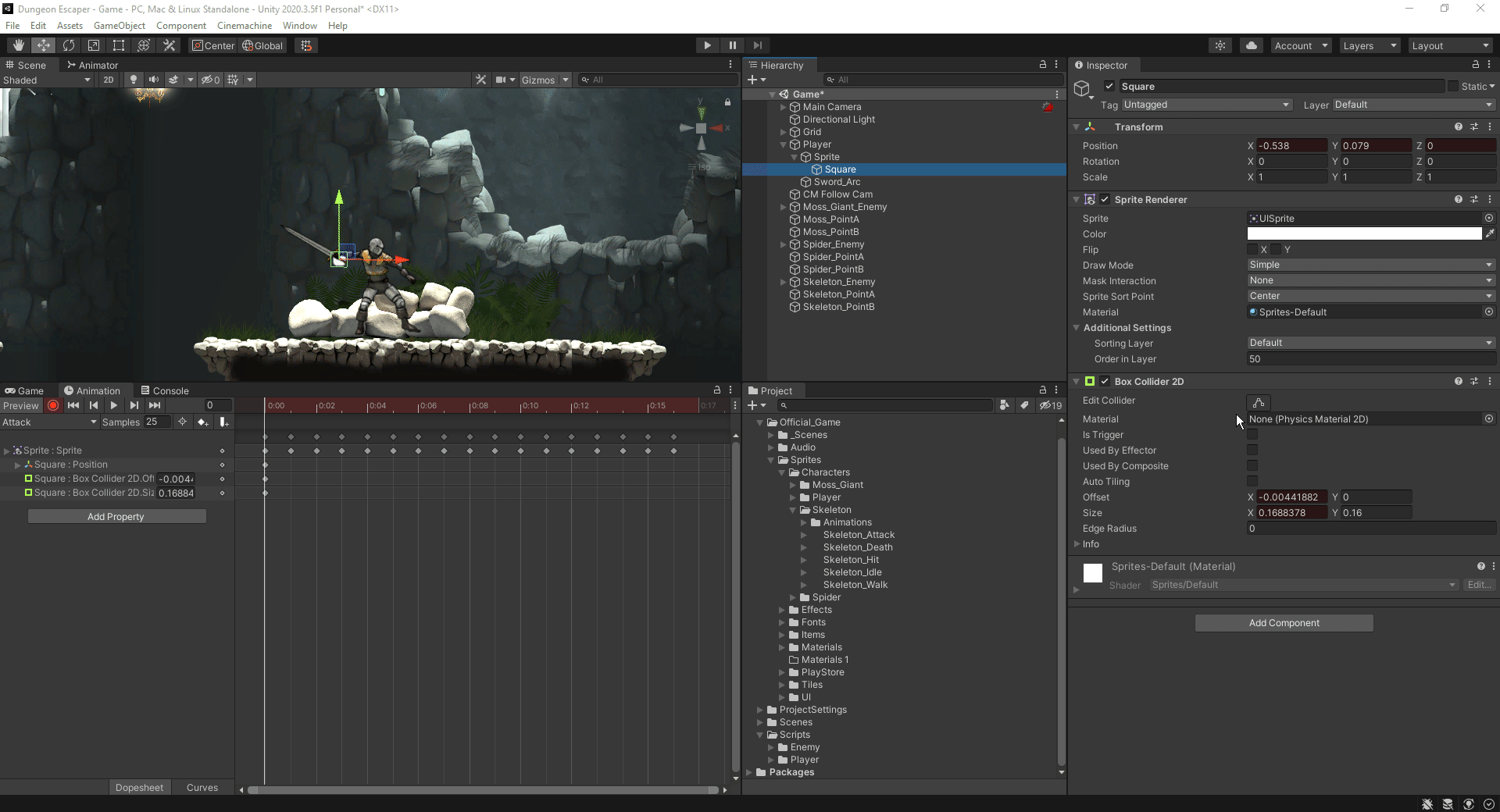Click the Add keyframe icon
The height and width of the screenshot is (812, 1500).
[203, 422]
